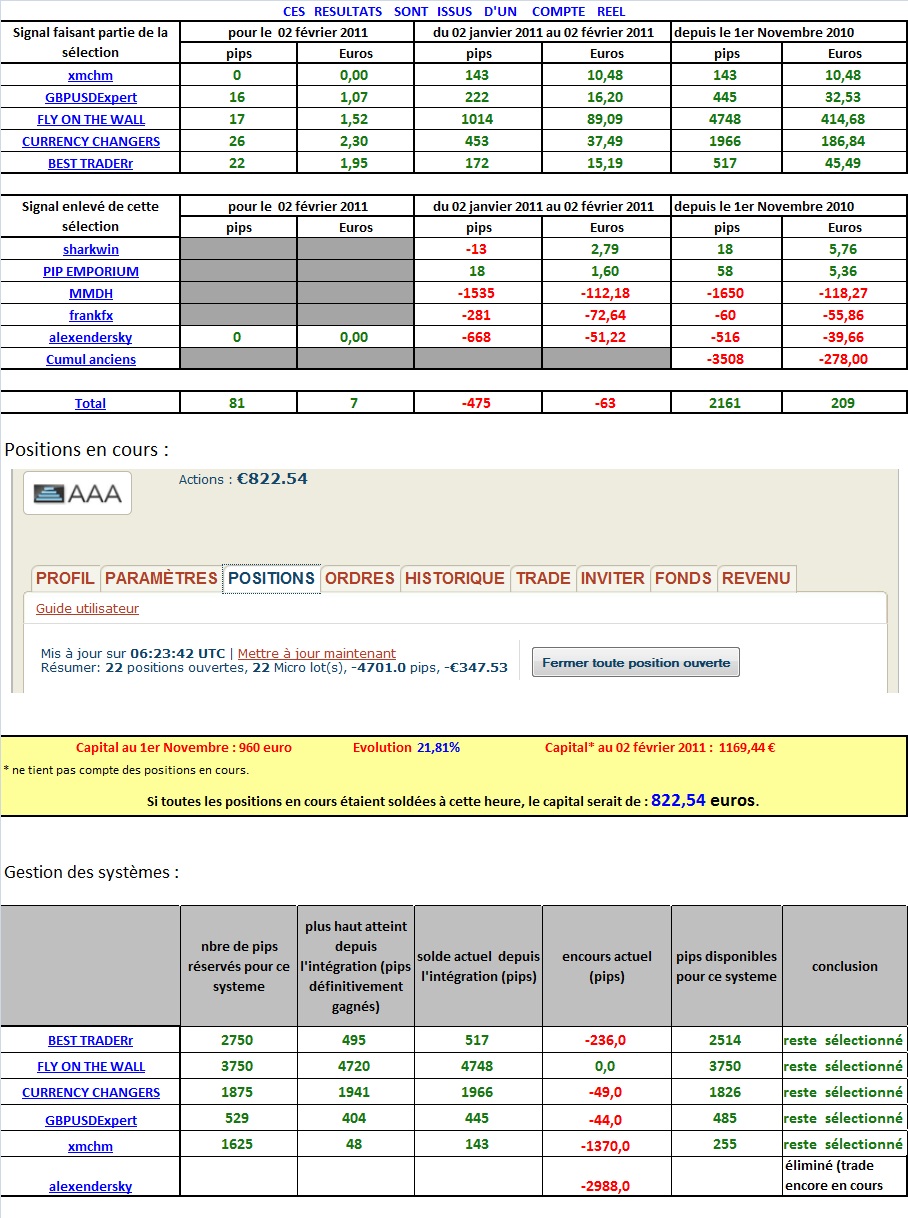Open the sharkwin signal link
908x1218 pixels.
[91, 249]
